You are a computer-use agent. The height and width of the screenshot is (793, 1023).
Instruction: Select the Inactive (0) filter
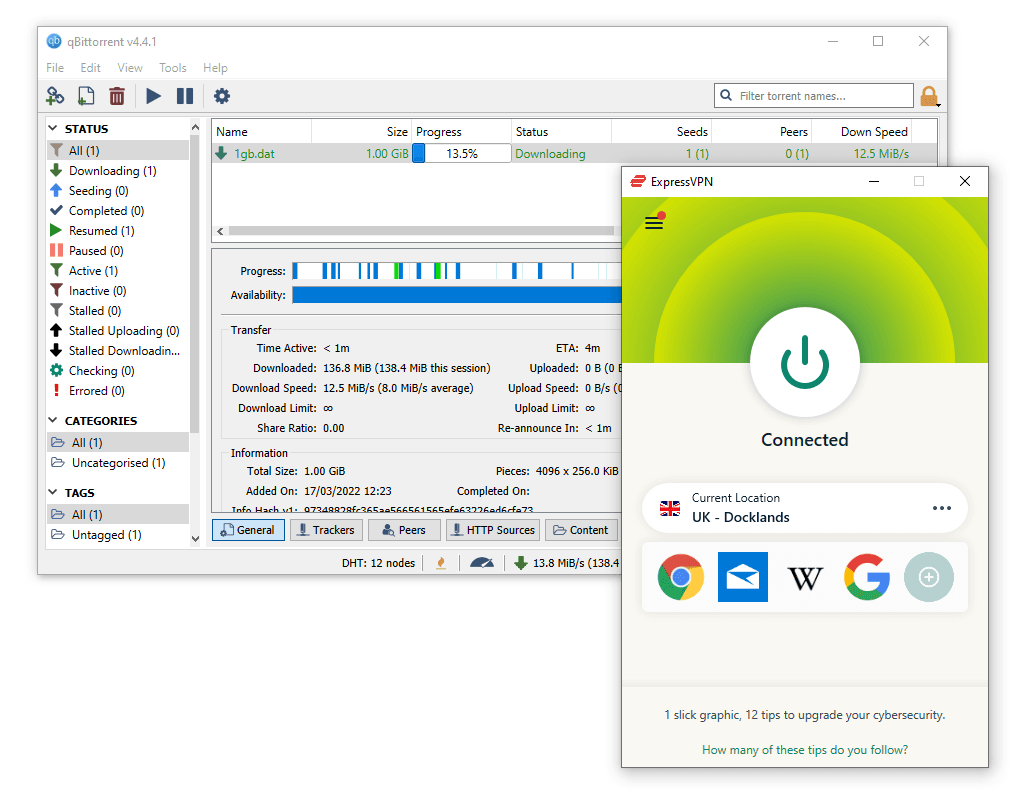pyautogui.click(x=118, y=290)
